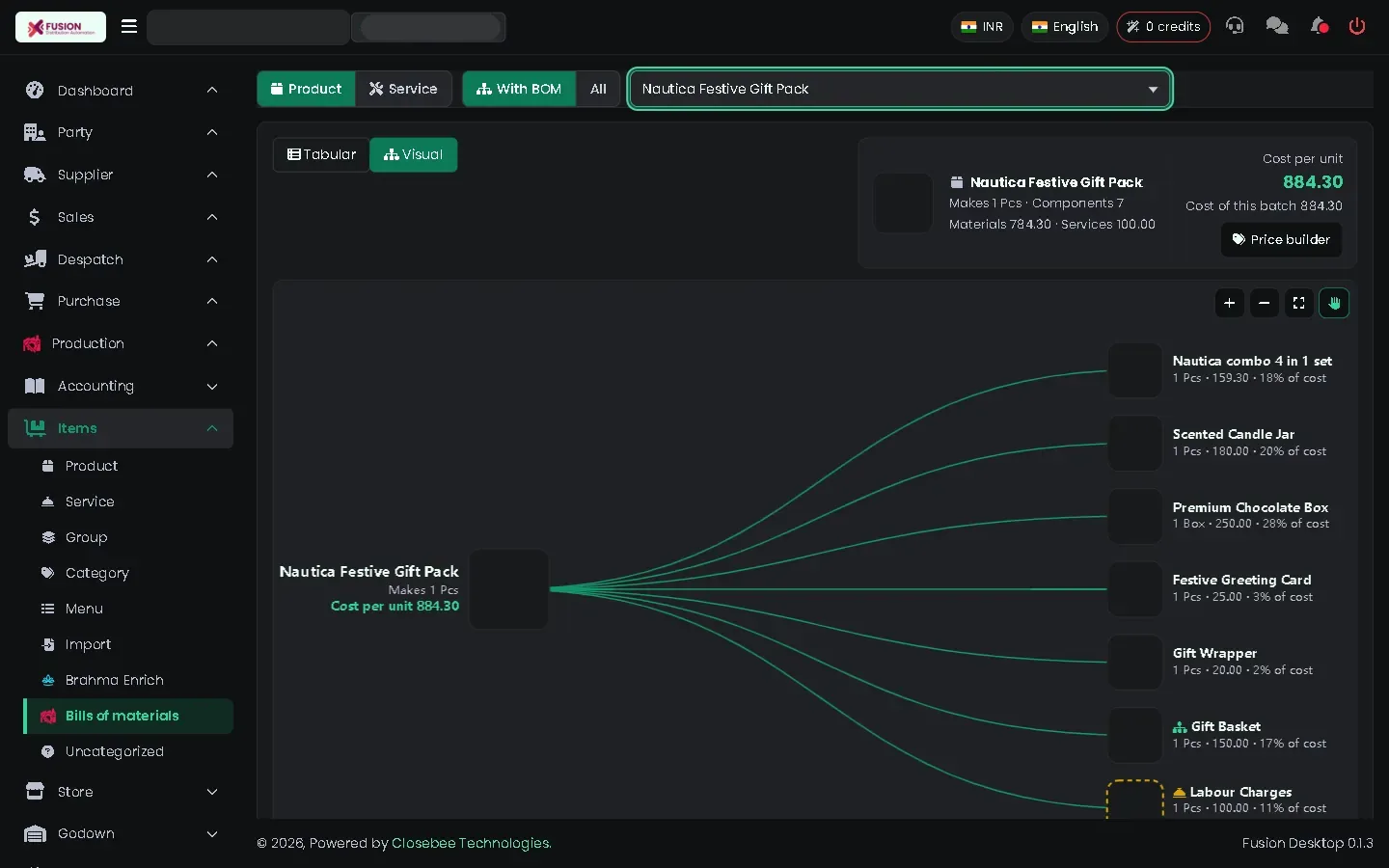Open Bills of materials menu item
Screen dimensions: 1389x868
point(128,716)
